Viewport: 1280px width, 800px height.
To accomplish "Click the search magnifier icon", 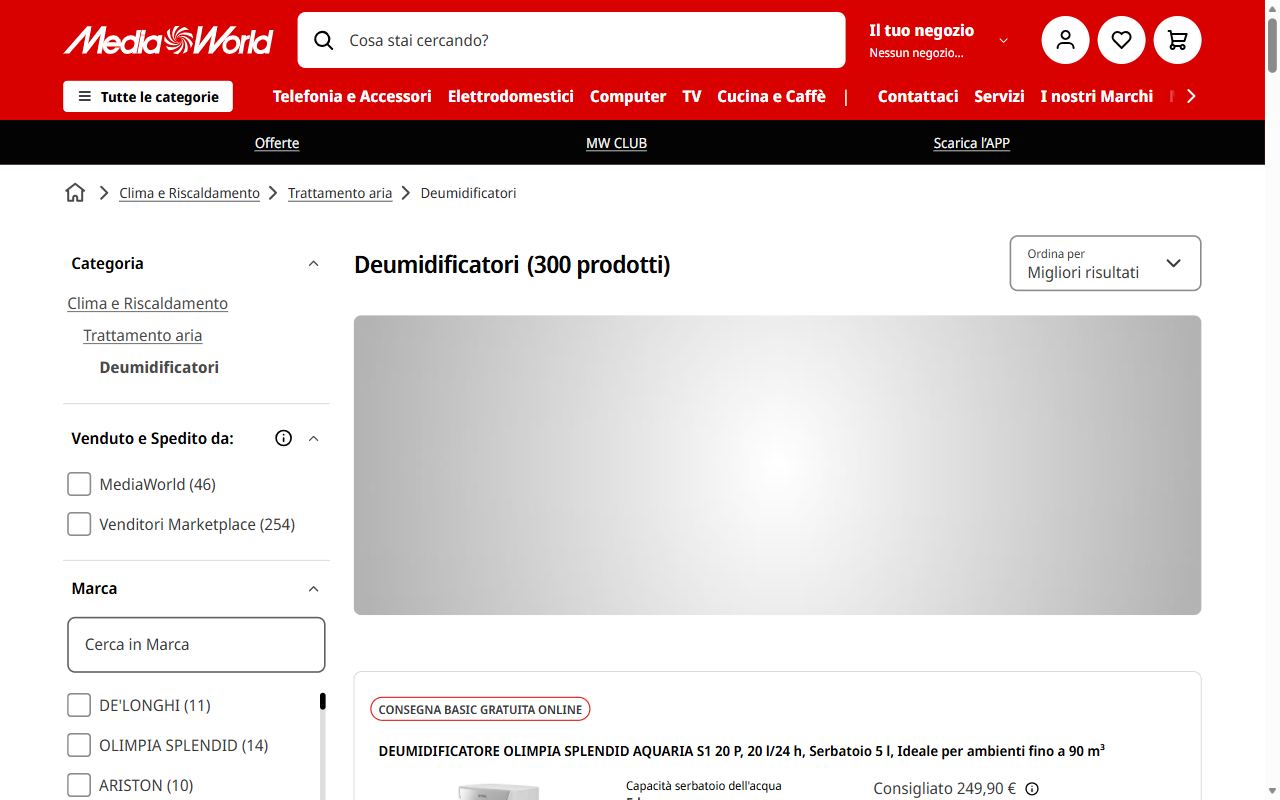I will [x=323, y=40].
